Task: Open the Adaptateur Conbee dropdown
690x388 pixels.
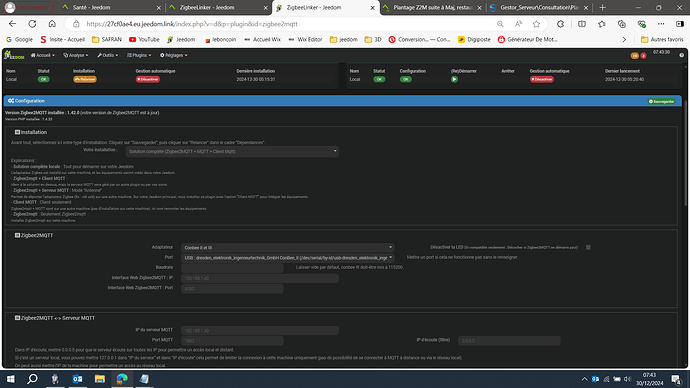Action: point(287,248)
